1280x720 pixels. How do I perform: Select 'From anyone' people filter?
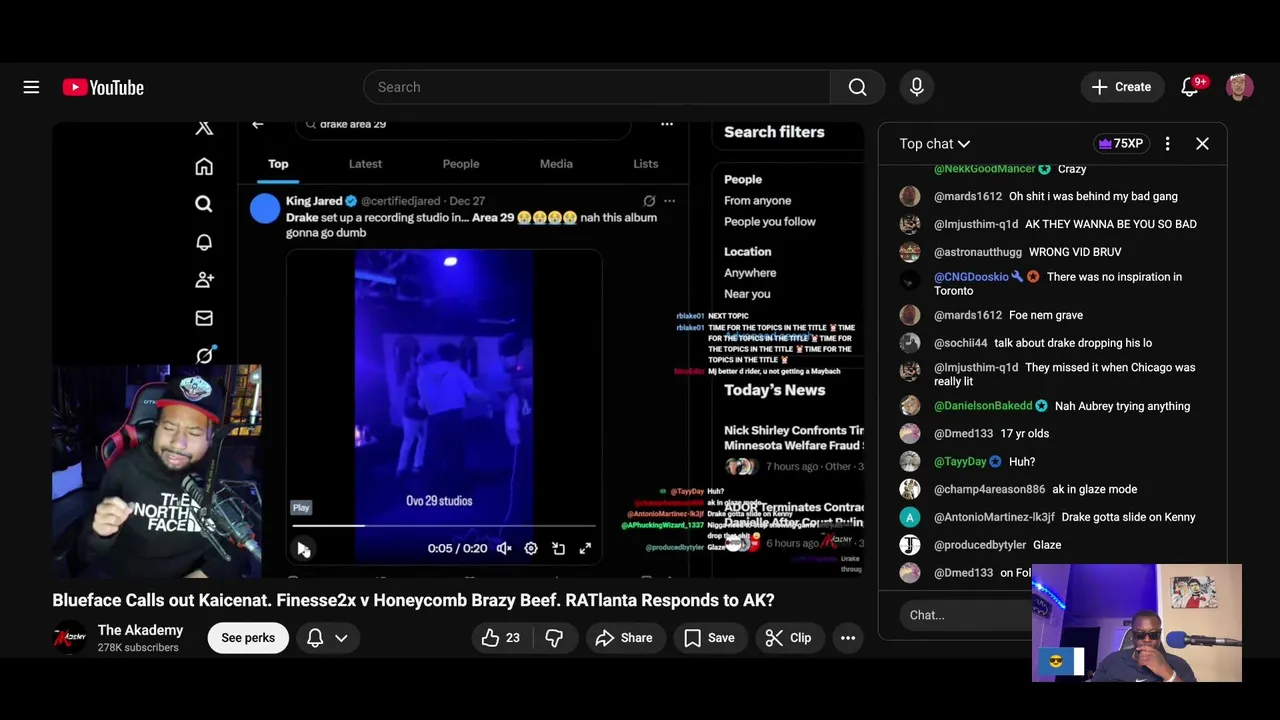[757, 201]
